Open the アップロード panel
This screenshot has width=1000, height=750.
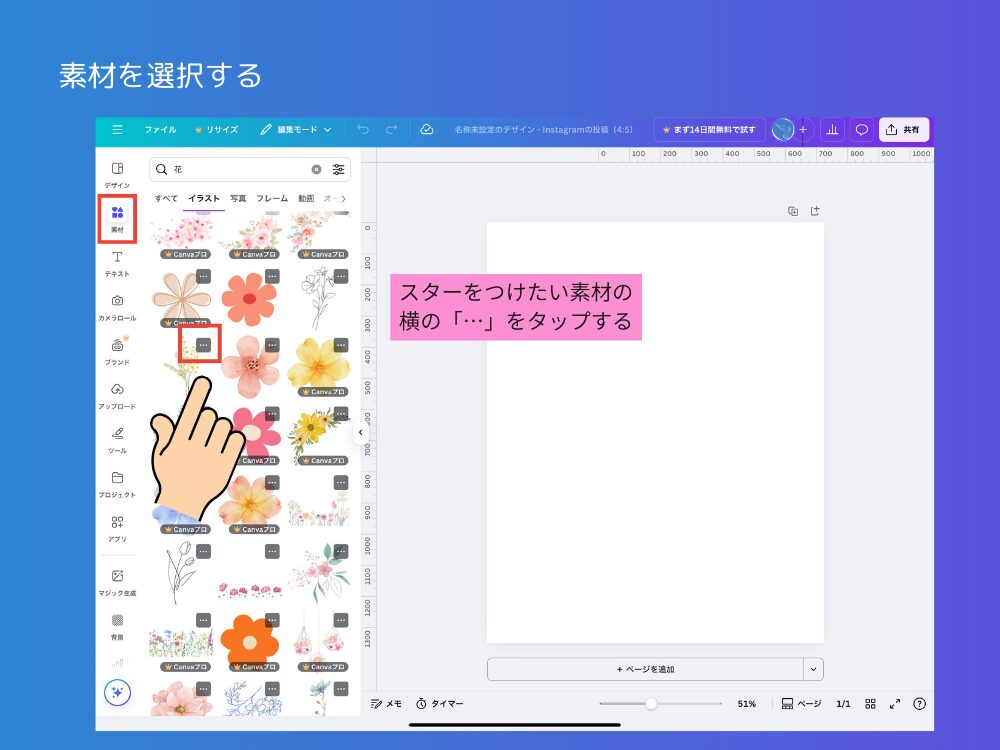point(117,397)
